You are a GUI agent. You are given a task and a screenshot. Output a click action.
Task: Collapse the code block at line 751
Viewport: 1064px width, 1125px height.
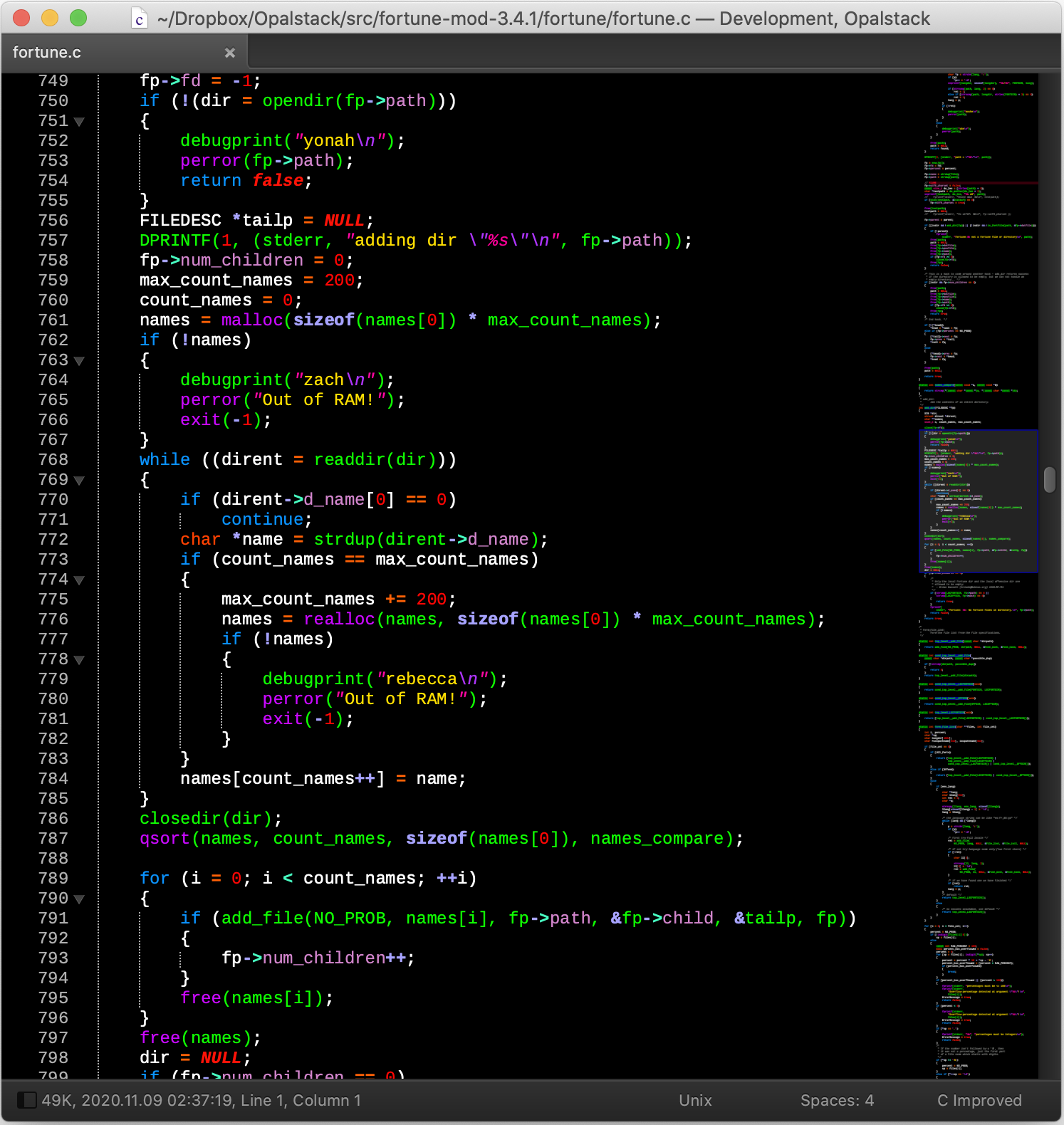point(80,122)
